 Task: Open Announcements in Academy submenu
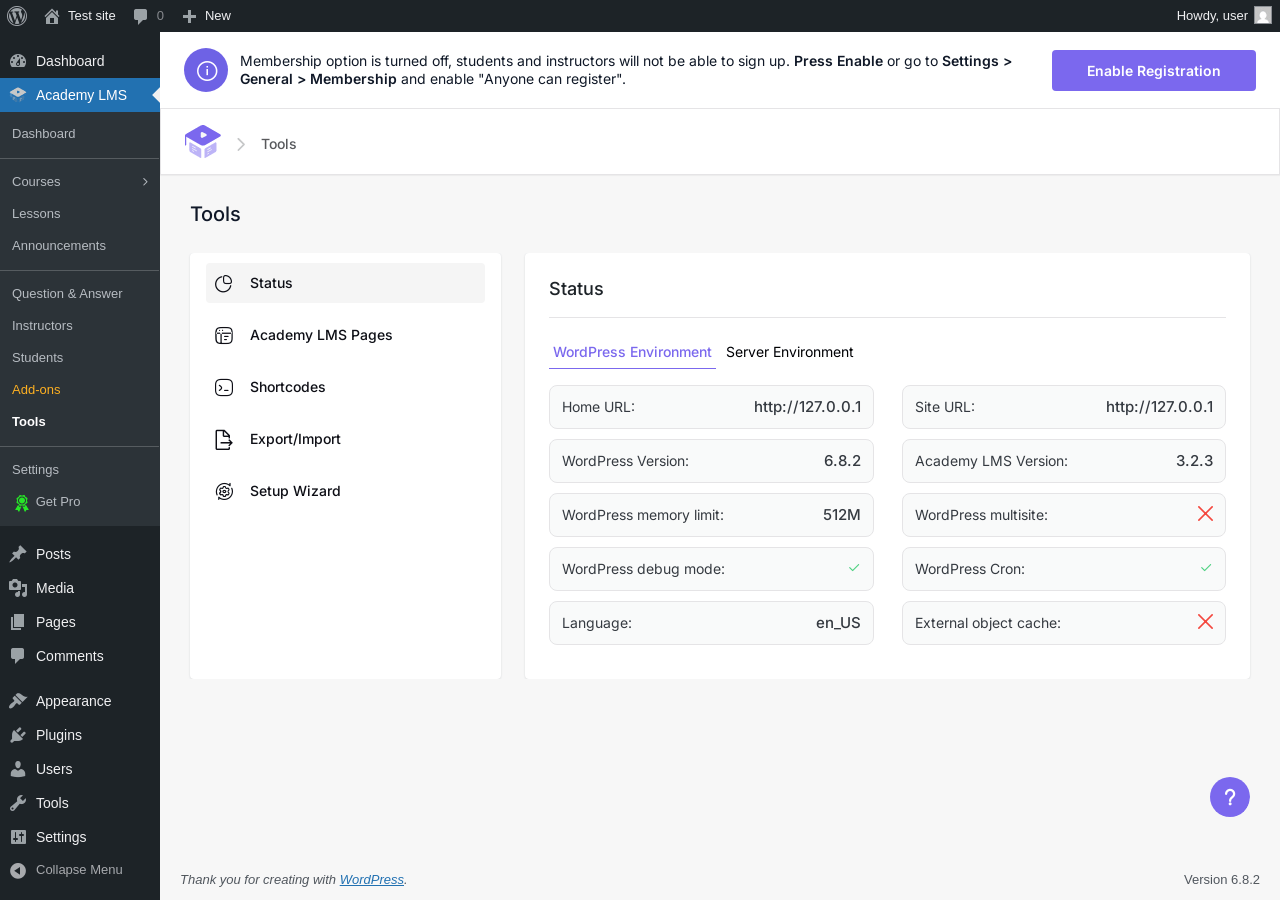[x=59, y=246]
